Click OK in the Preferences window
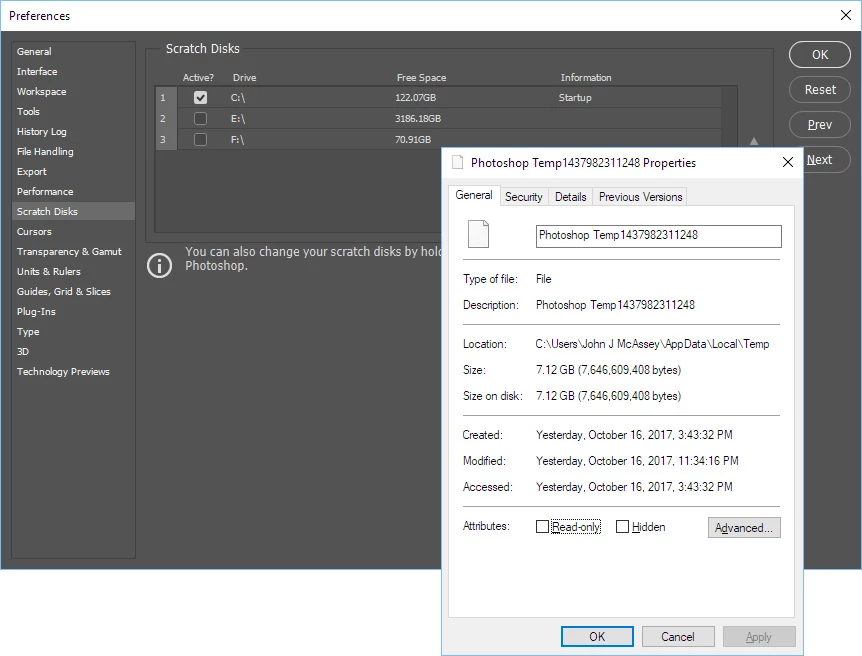862x656 pixels. pos(820,54)
